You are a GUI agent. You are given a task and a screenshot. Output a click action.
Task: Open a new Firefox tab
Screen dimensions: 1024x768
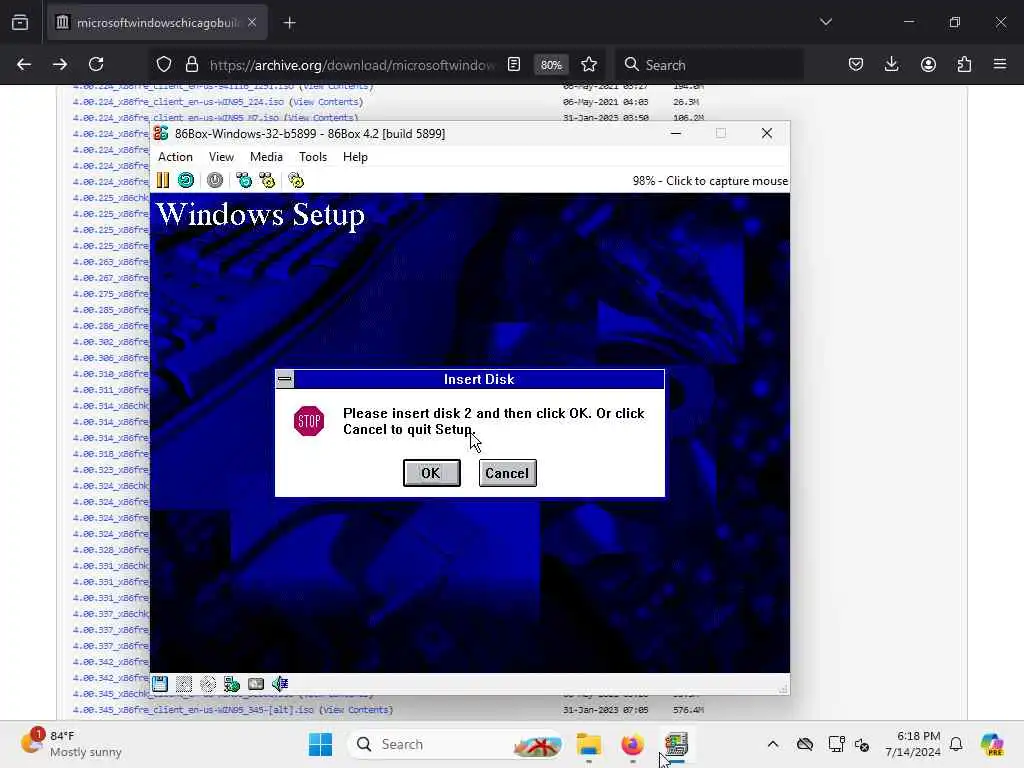(289, 23)
